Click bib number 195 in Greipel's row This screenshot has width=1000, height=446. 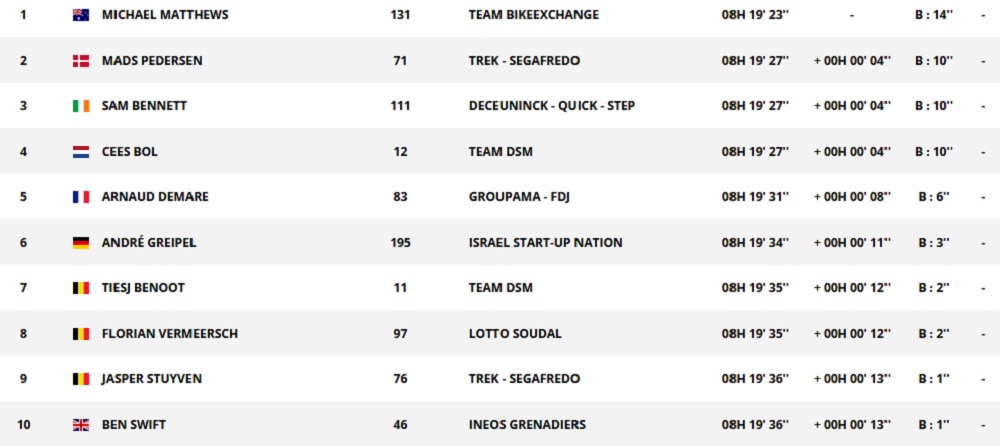click(400, 243)
